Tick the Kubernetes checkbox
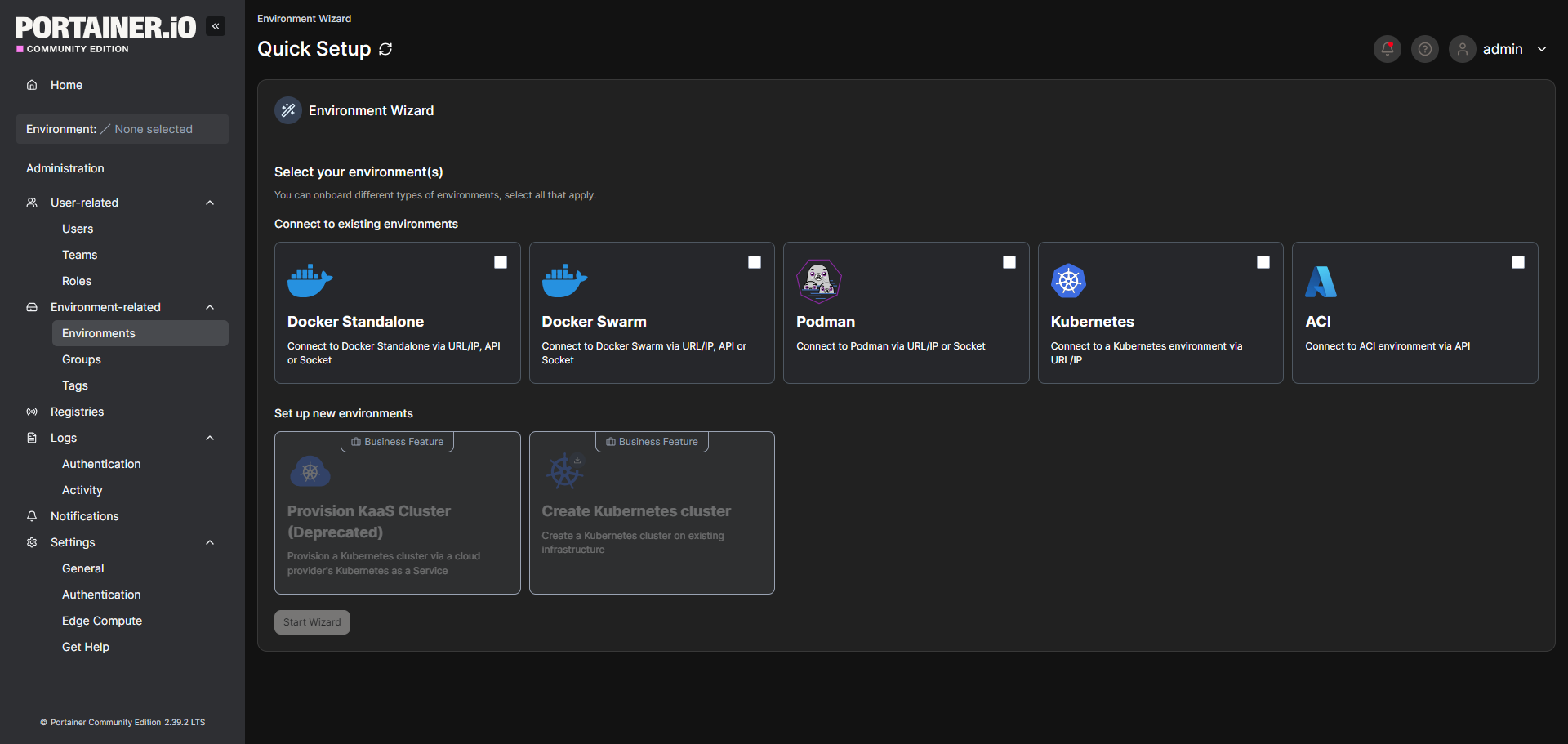 click(1263, 262)
